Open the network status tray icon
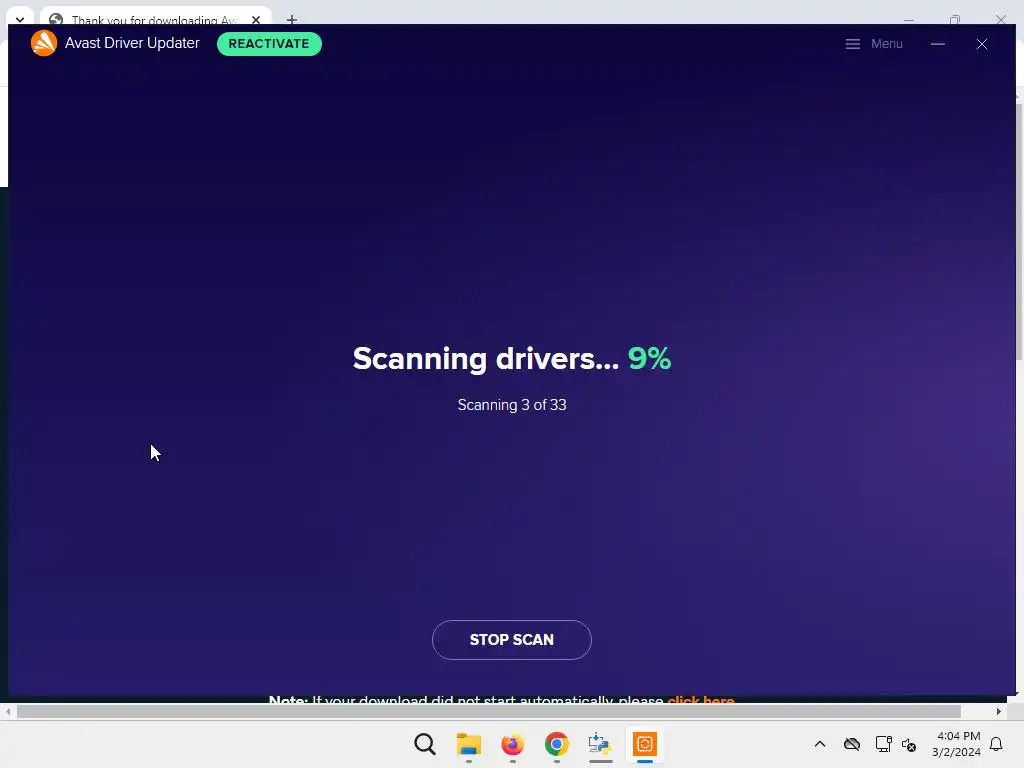Viewport: 1024px width, 768px height. coord(883,744)
